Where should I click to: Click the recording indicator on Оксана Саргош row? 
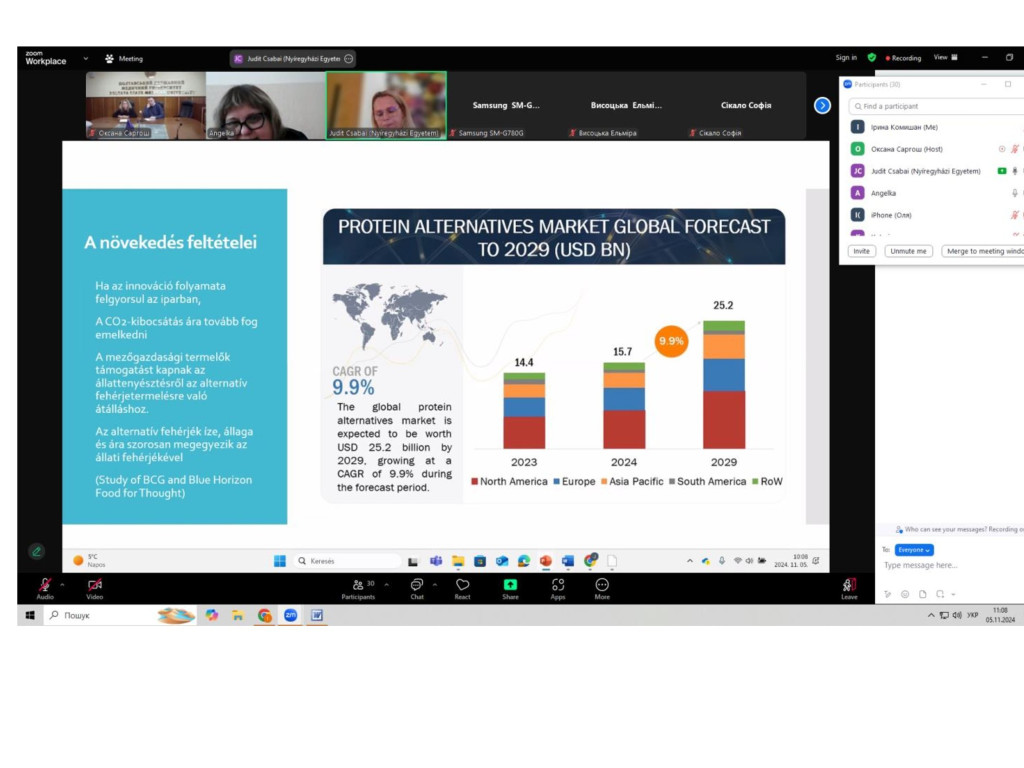tap(1002, 149)
